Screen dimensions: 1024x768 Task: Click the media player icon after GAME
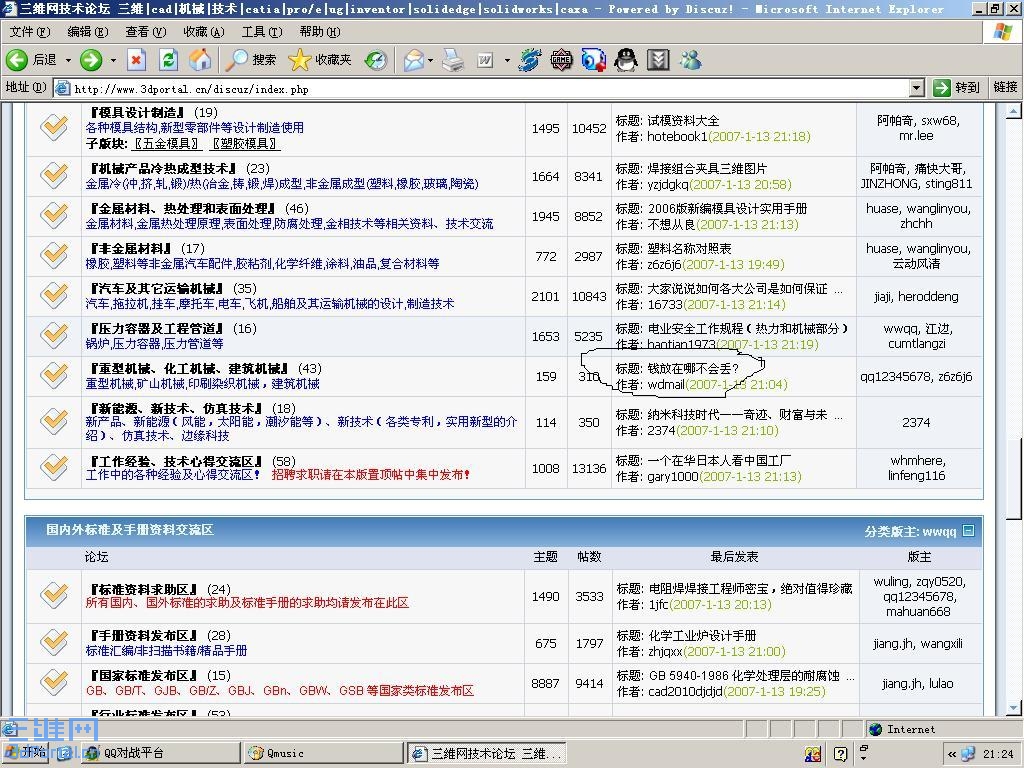pos(594,60)
